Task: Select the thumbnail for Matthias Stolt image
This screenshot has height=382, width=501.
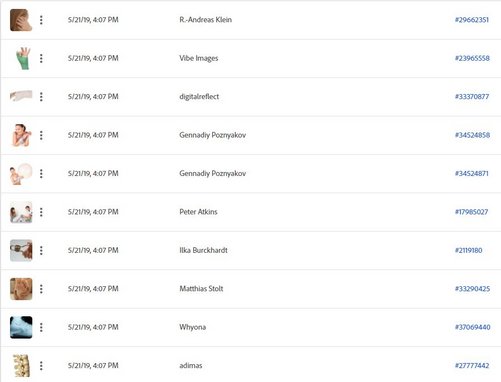Action: [21, 289]
